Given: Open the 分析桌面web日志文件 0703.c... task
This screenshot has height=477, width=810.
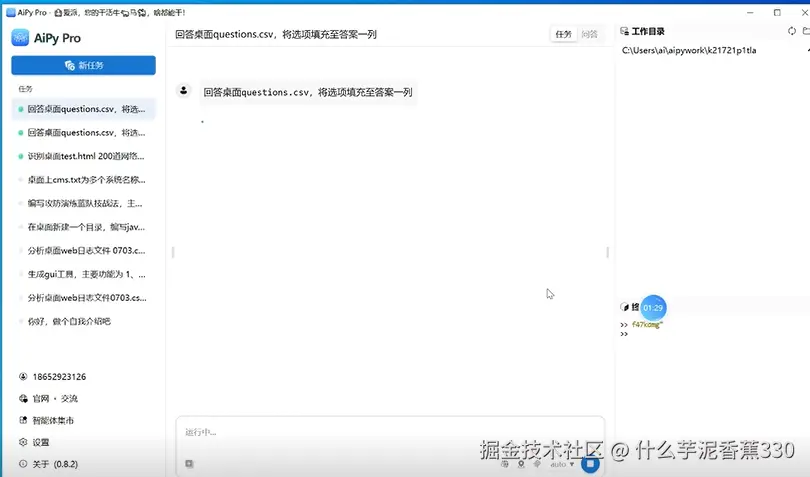Looking at the screenshot, I should (x=83, y=251).
